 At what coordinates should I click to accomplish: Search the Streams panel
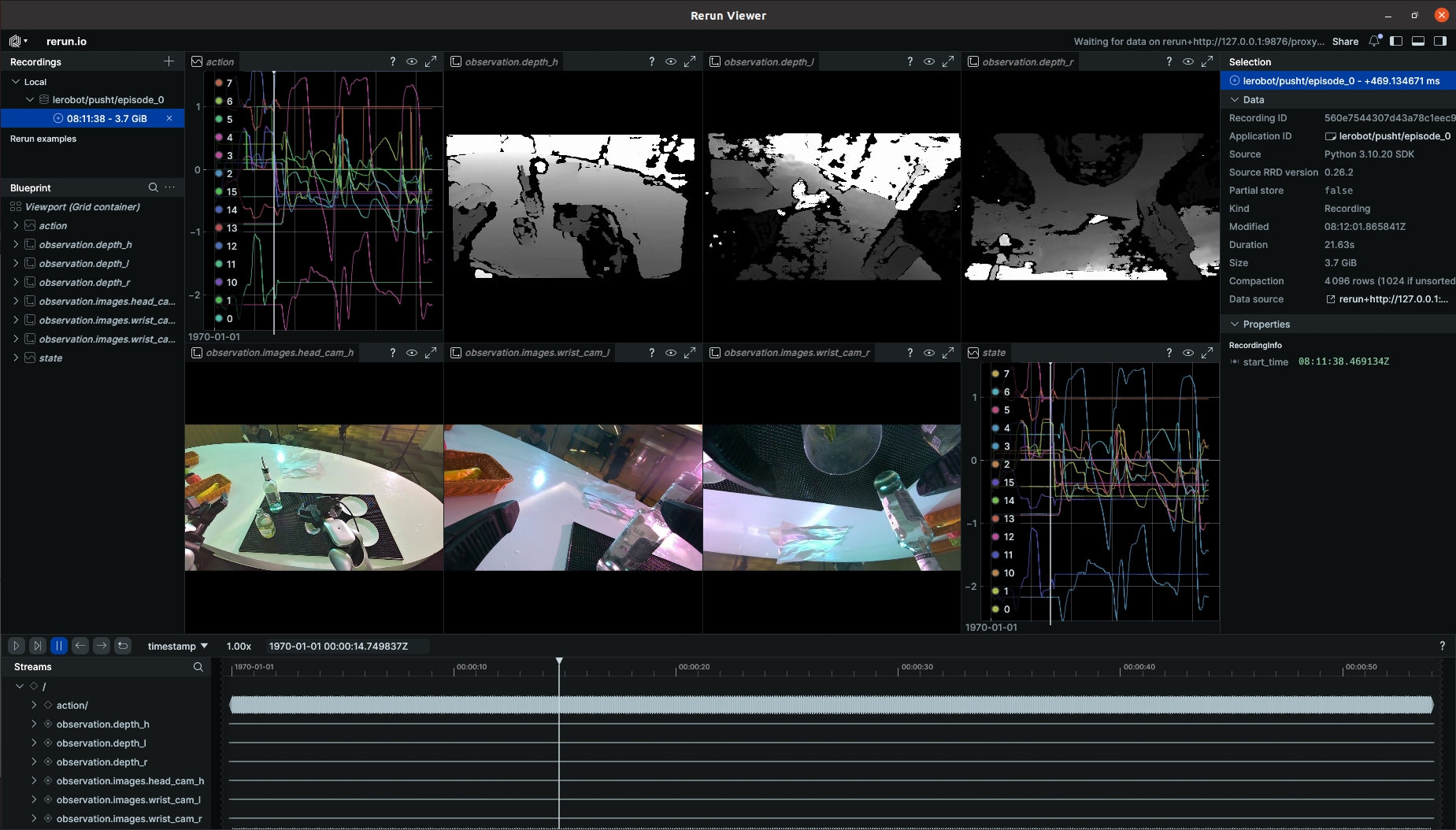click(x=198, y=667)
